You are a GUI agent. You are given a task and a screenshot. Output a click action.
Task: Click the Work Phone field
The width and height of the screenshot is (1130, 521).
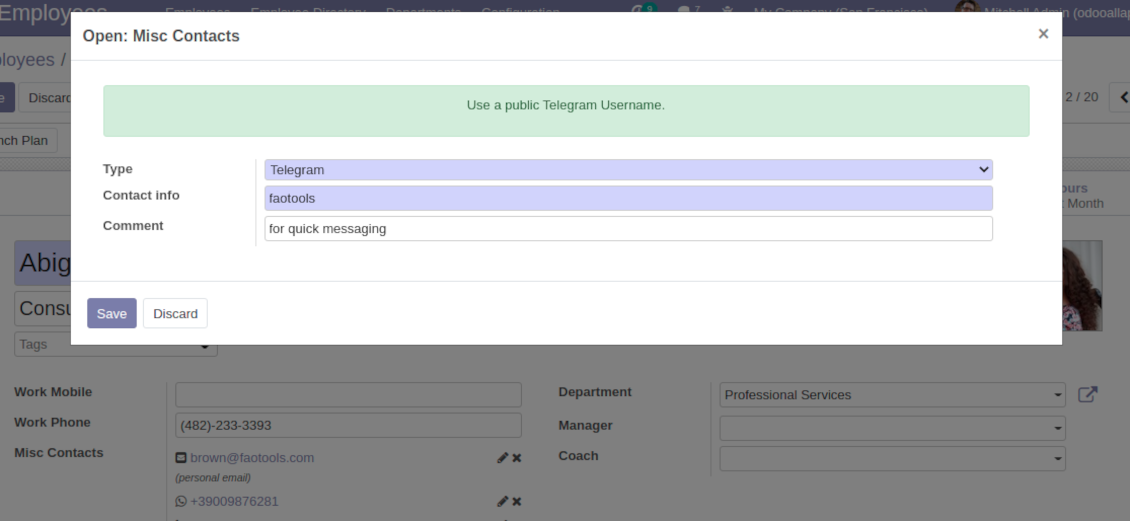click(x=348, y=425)
